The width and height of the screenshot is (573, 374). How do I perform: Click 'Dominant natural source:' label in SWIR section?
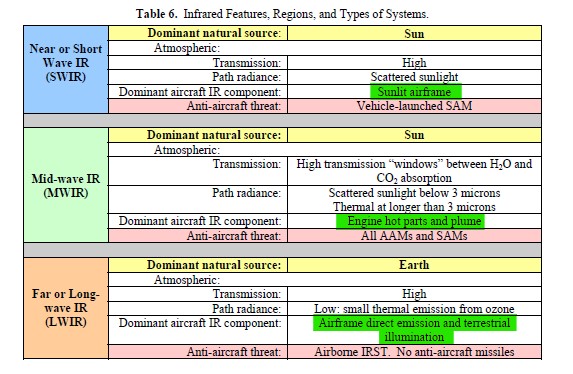click(214, 33)
